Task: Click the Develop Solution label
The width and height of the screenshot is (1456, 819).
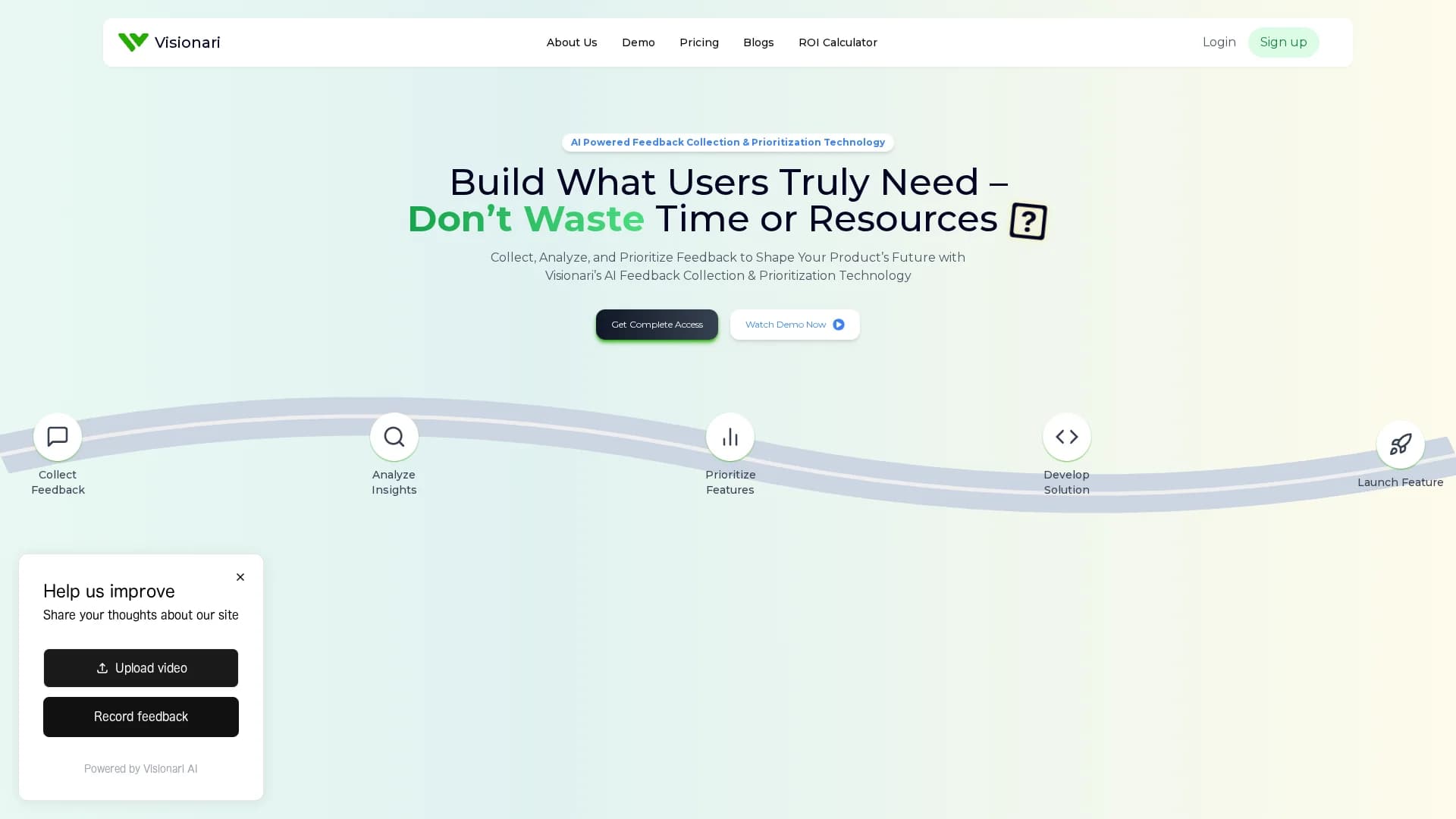Action: coord(1067,482)
